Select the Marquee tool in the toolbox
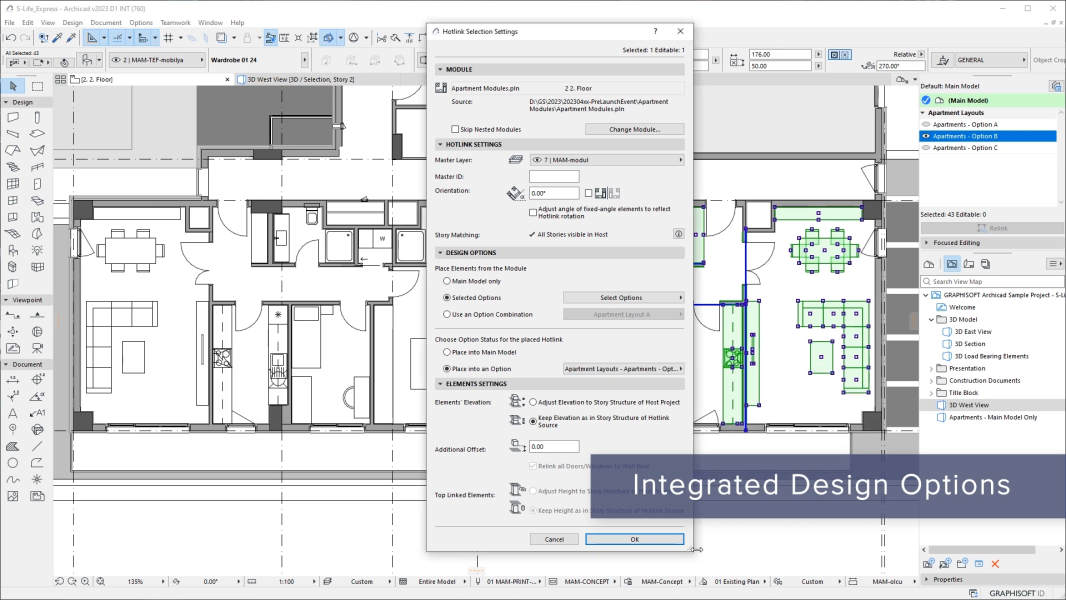This screenshot has width=1066, height=600. coord(37,86)
